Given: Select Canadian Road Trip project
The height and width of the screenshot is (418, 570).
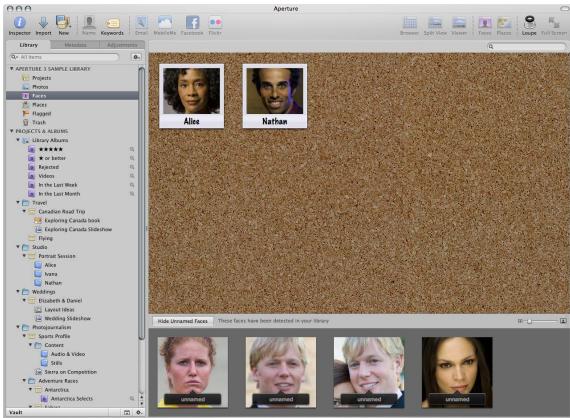Looking at the screenshot, I should (x=61, y=212).
